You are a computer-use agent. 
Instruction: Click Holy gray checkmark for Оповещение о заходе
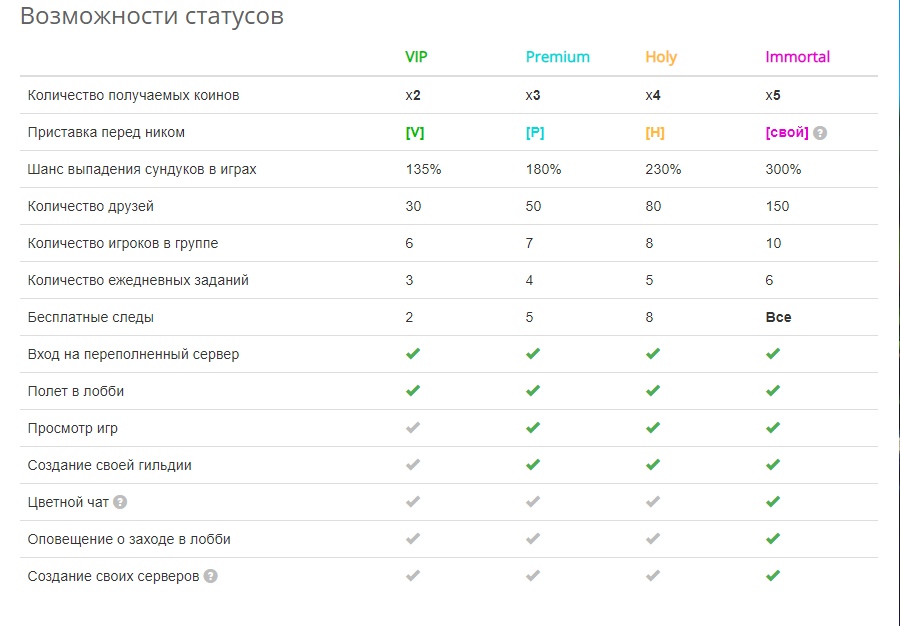[x=653, y=539]
